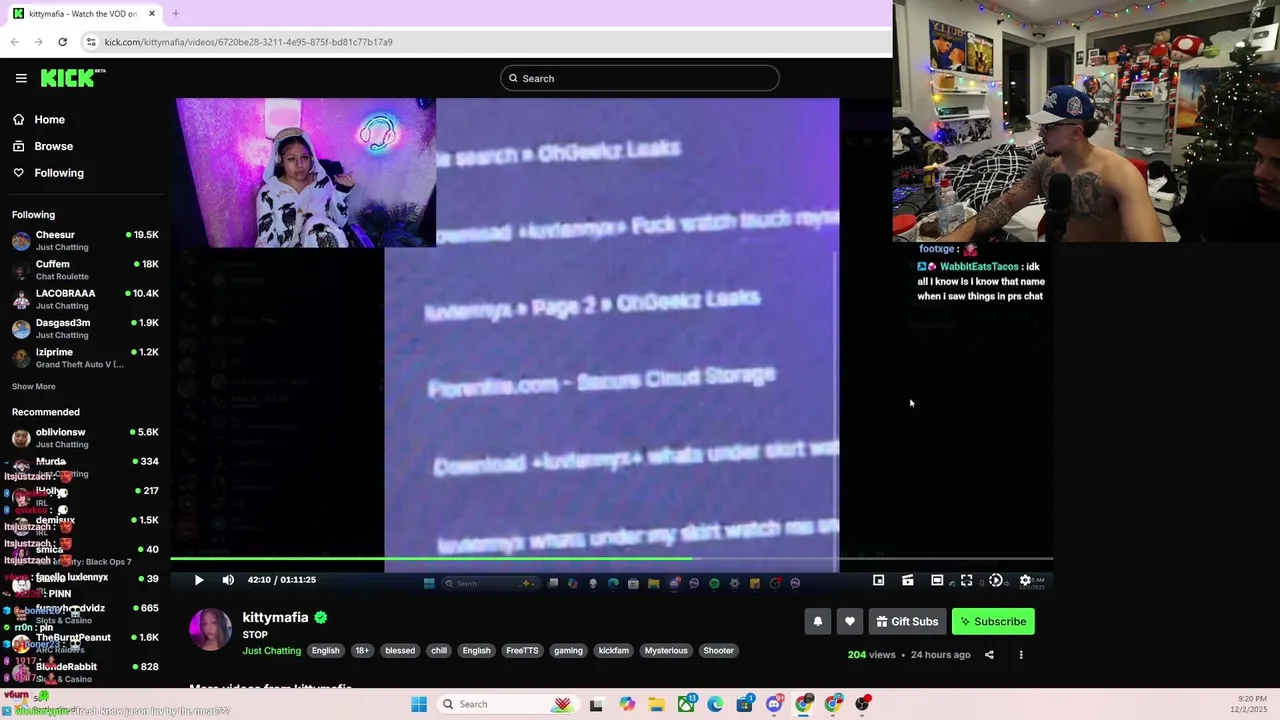Click the browser address bar URL
This screenshot has height=720, width=1280.
coord(249,42)
